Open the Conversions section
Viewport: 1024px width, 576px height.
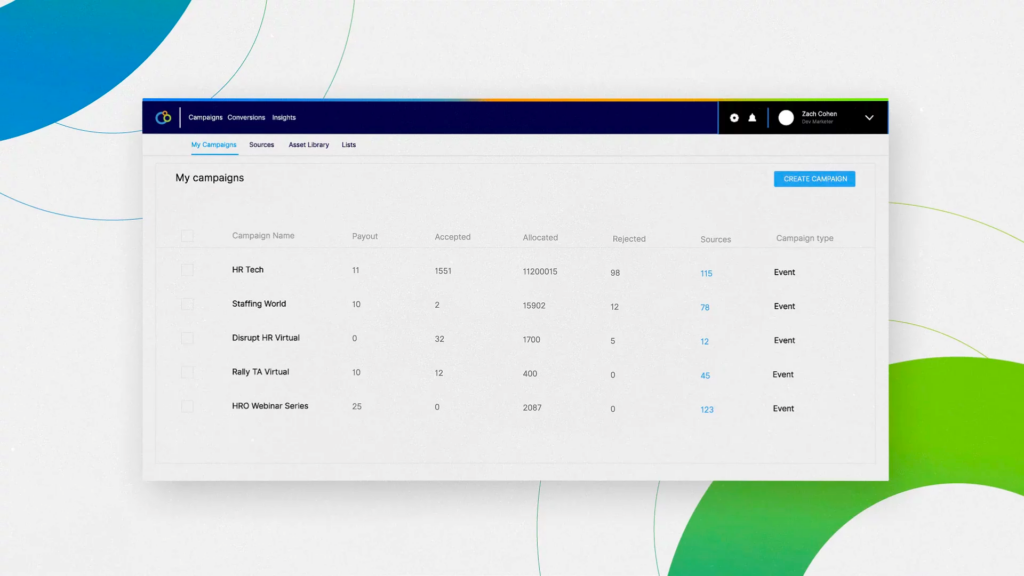click(x=246, y=117)
